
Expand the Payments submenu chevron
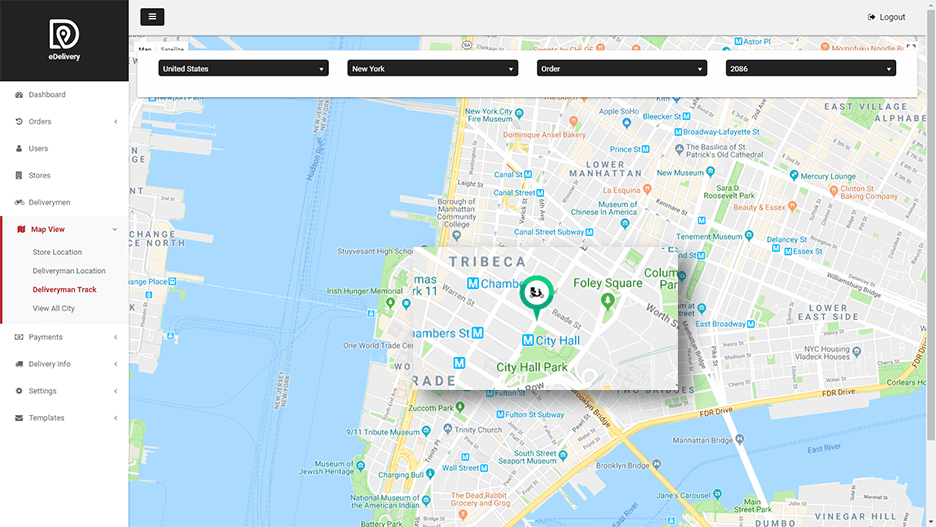tap(116, 337)
